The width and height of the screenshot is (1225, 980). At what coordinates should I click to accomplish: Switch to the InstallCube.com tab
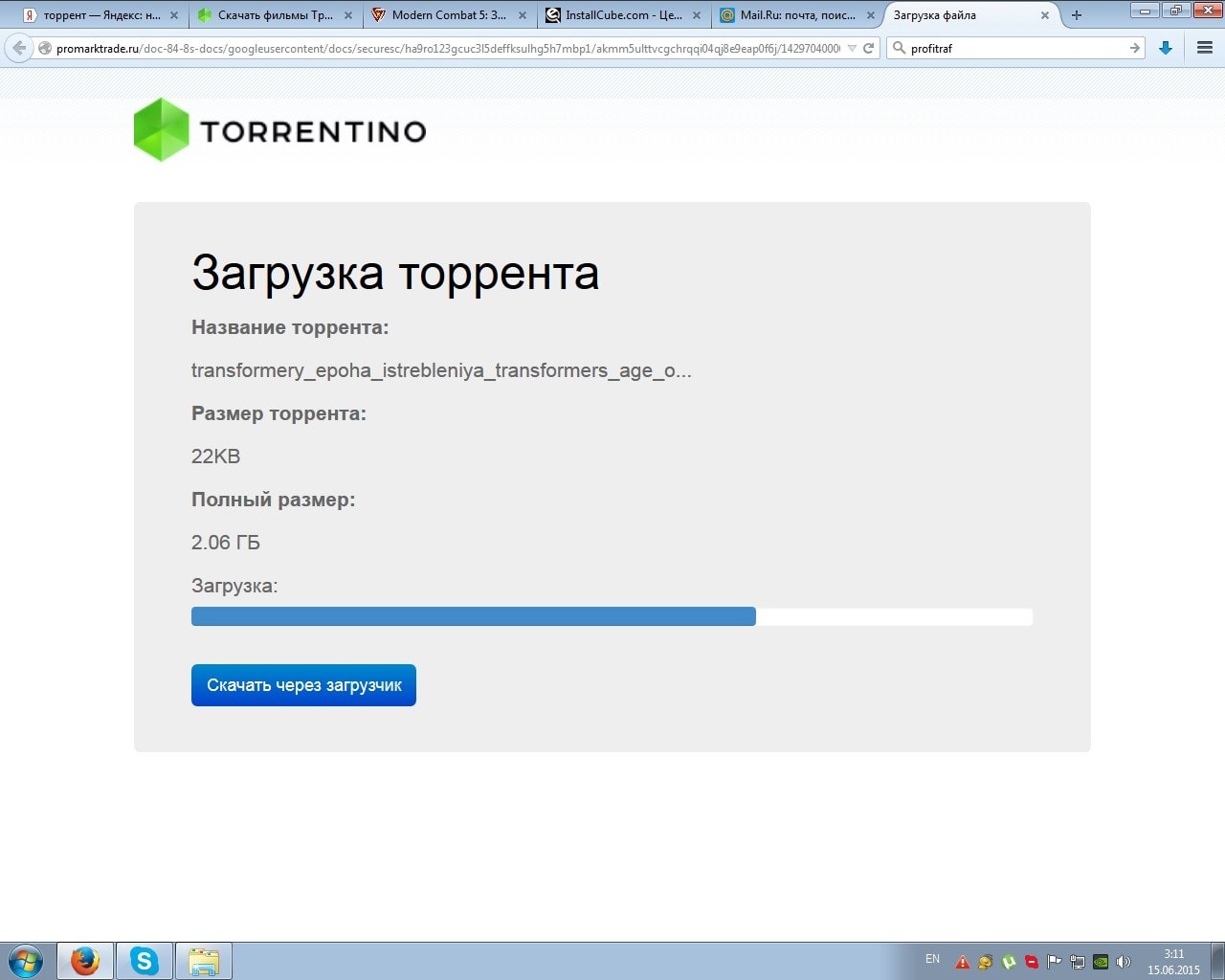pyautogui.click(x=624, y=15)
